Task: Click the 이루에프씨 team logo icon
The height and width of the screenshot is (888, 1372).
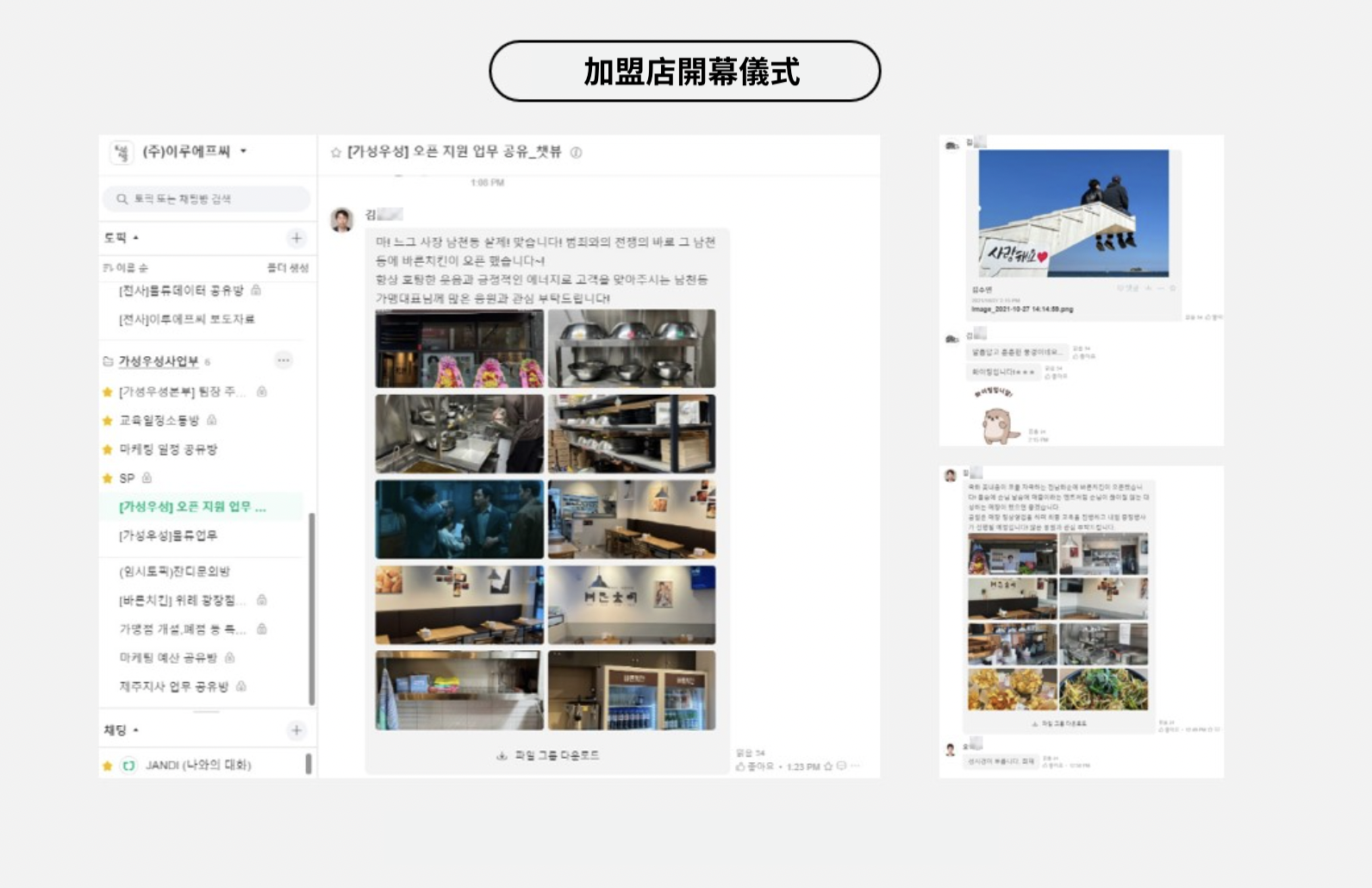Action: click(x=122, y=153)
